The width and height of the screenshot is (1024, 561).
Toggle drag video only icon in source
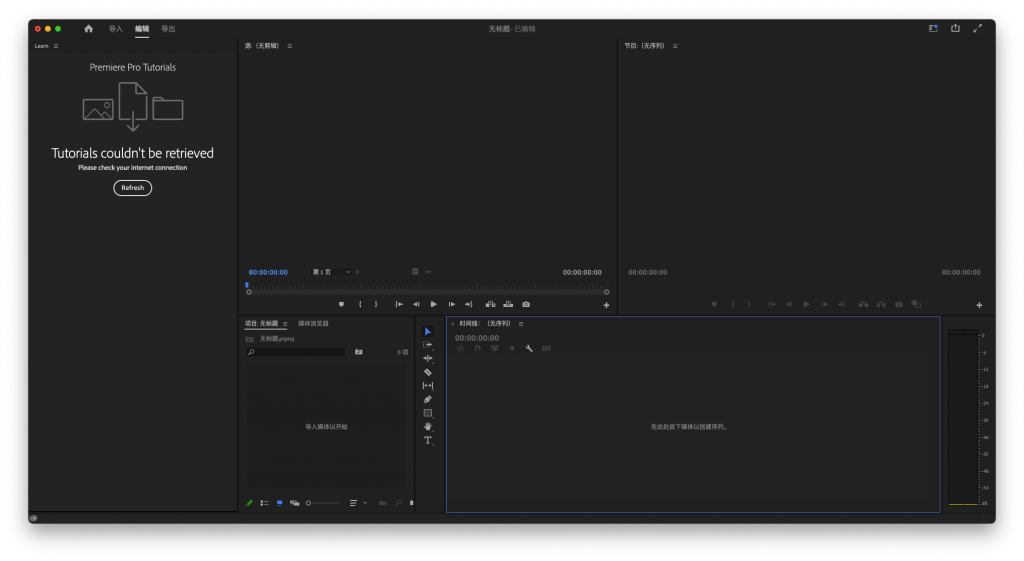pyautogui.click(x=415, y=272)
